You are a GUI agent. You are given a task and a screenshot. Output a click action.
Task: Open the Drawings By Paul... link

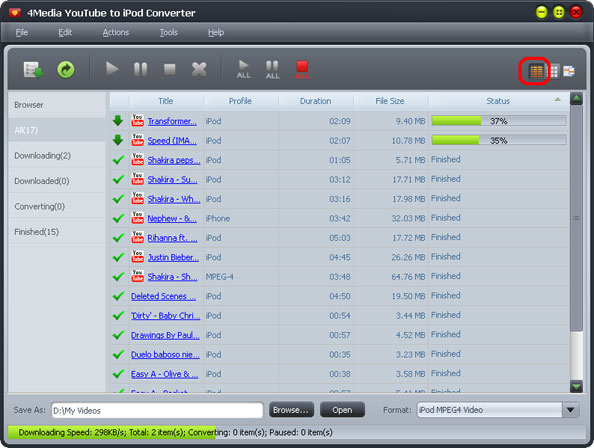click(165, 335)
